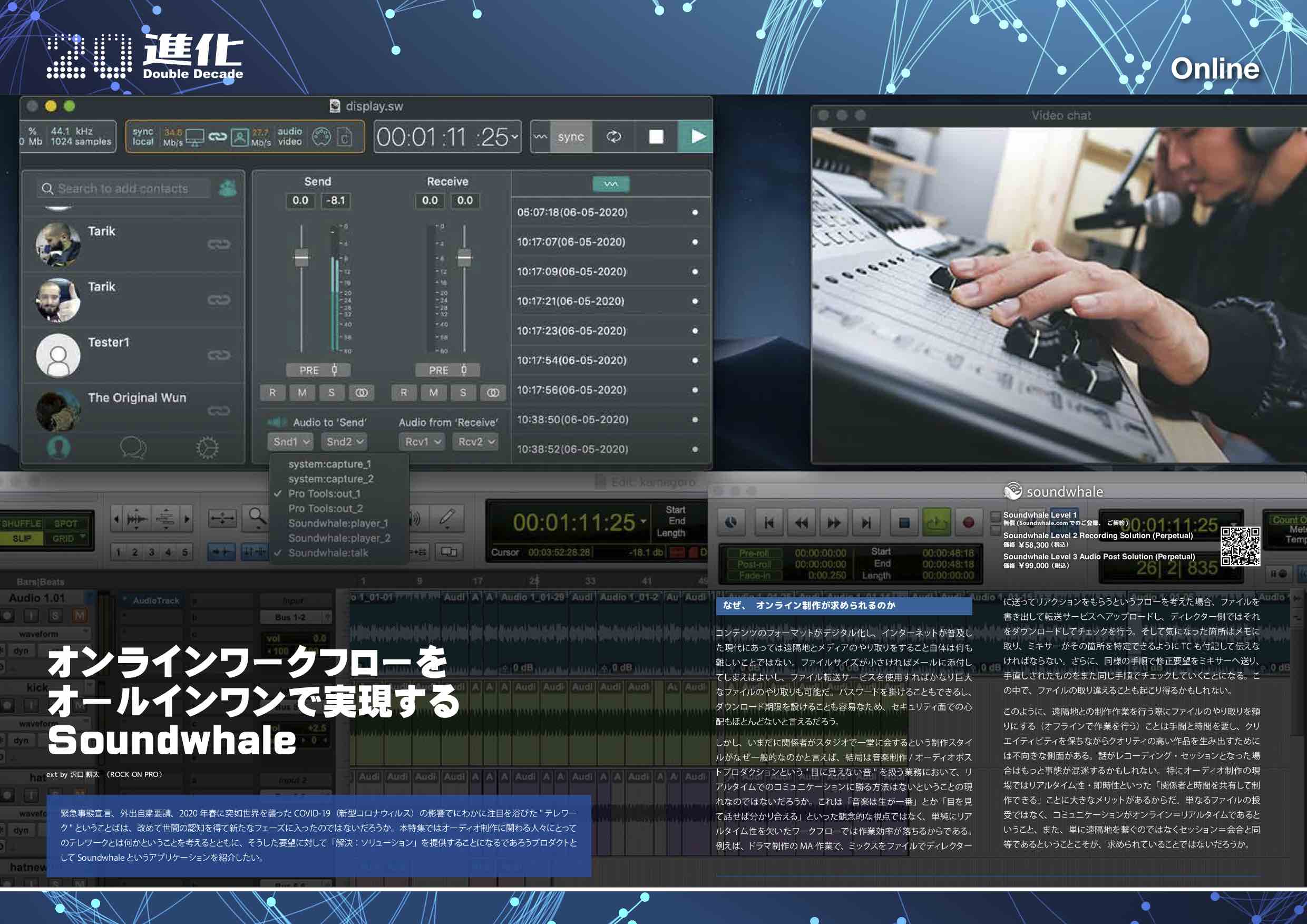This screenshot has width=1307, height=924.
Task: Open the Rcv1 destination dropdown
Action: pyautogui.click(x=422, y=442)
